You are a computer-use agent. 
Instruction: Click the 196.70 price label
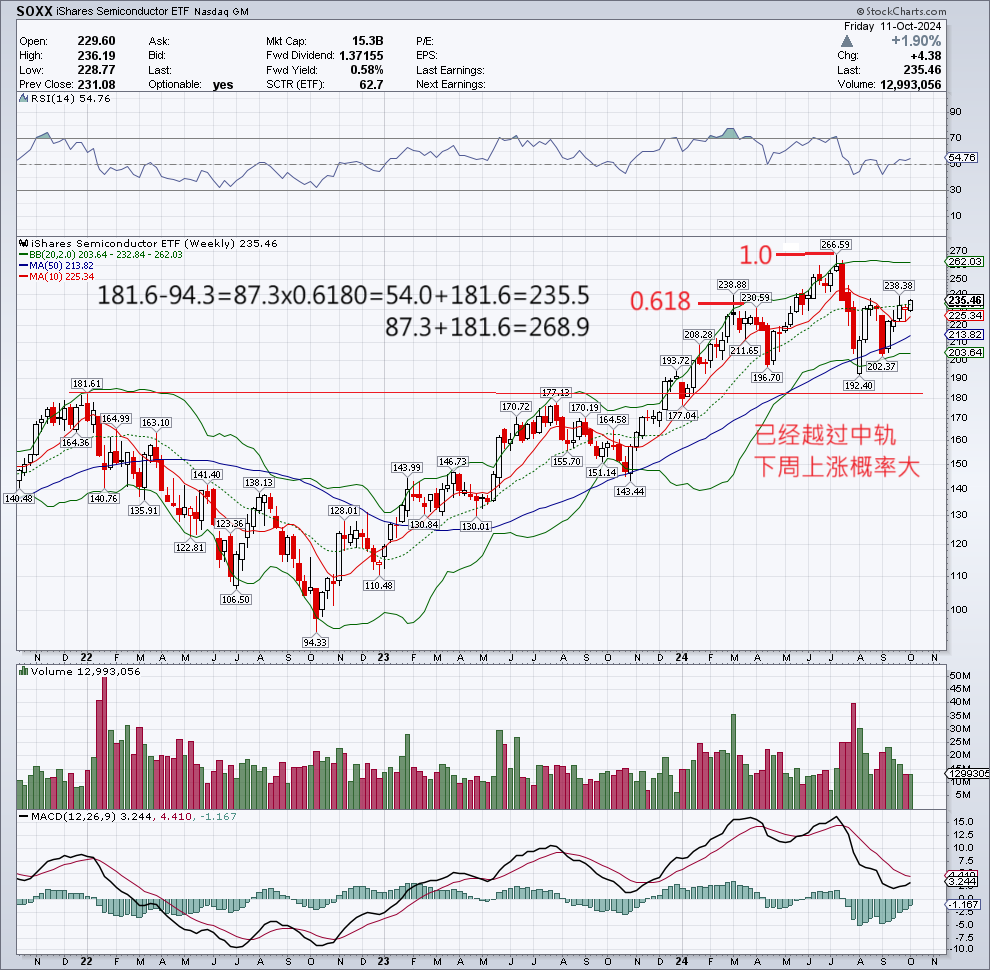(766, 378)
